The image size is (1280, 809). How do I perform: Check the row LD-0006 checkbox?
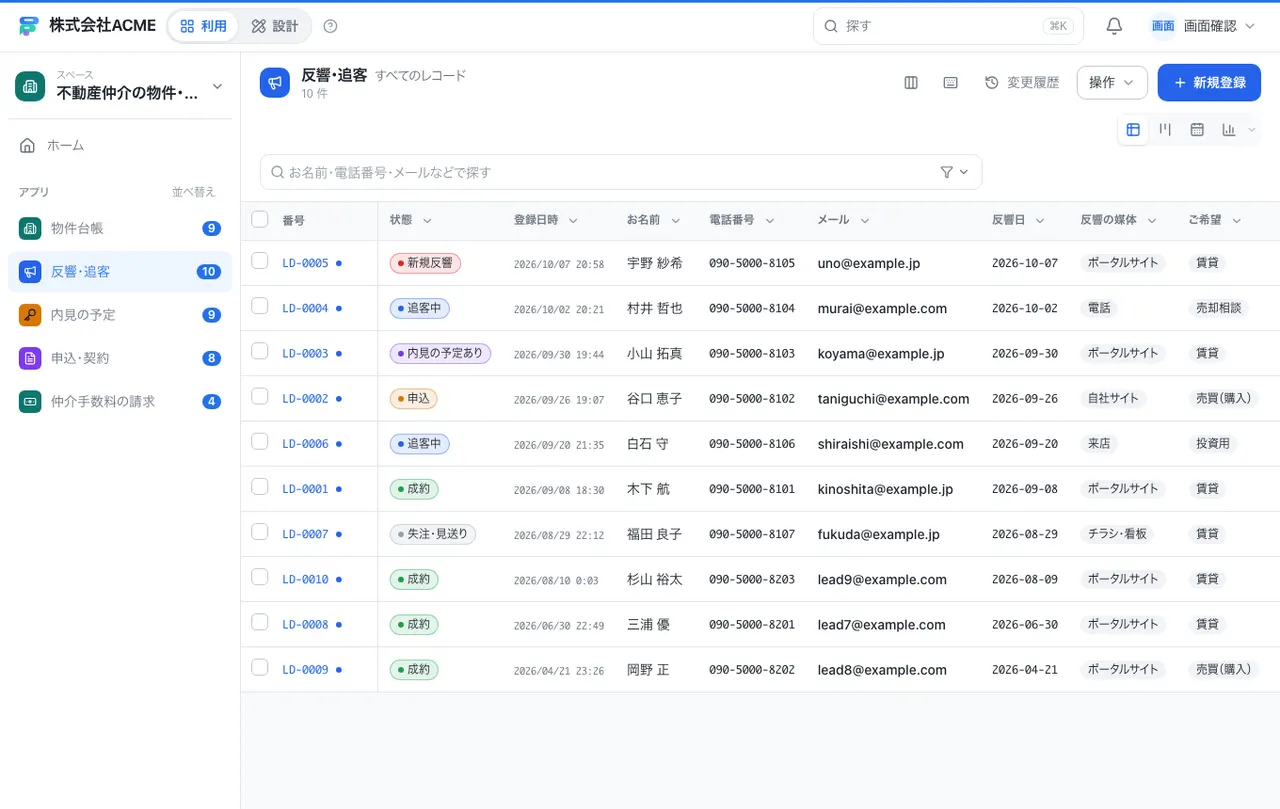(260, 441)
